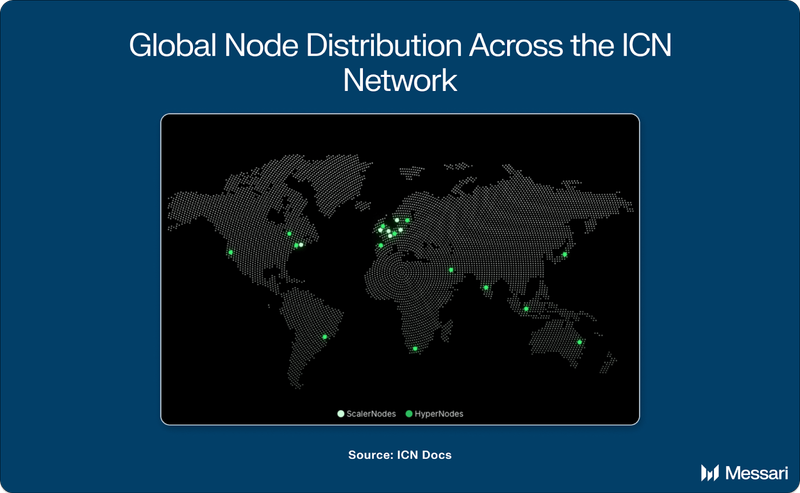Select the green node in India
The image size is (800, 493).
pyautogui.click(x=486, y=287)
